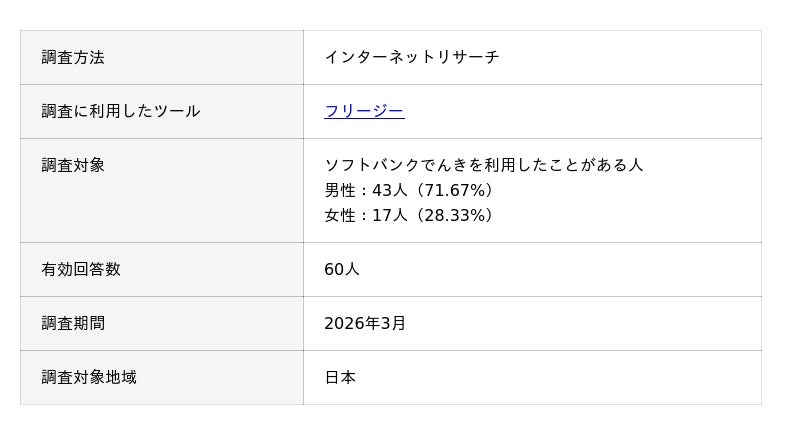Select the 日本 region value

(340, 377)
